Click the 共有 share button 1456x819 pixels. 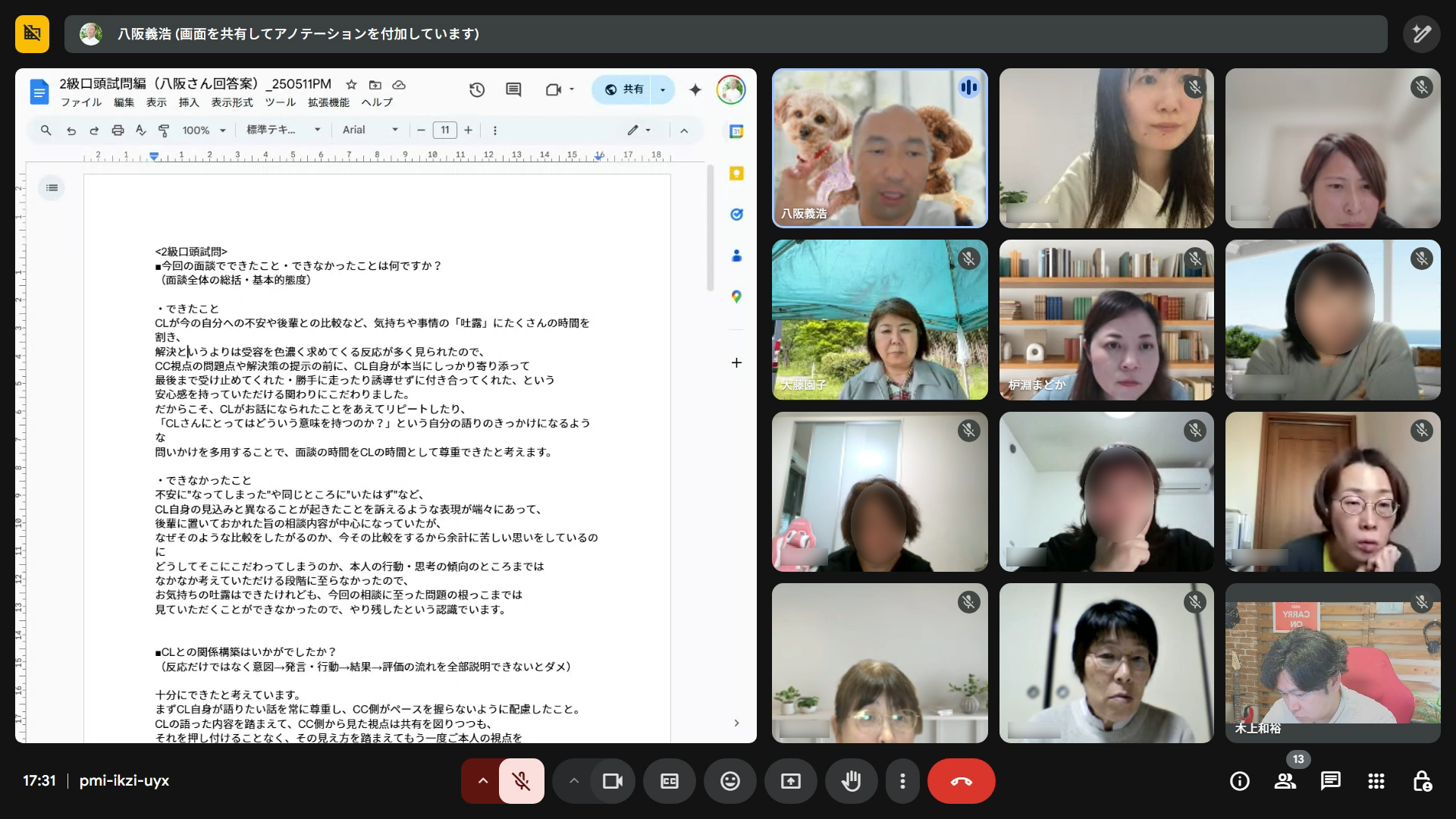pyautogui.click(x=625, y=89)
